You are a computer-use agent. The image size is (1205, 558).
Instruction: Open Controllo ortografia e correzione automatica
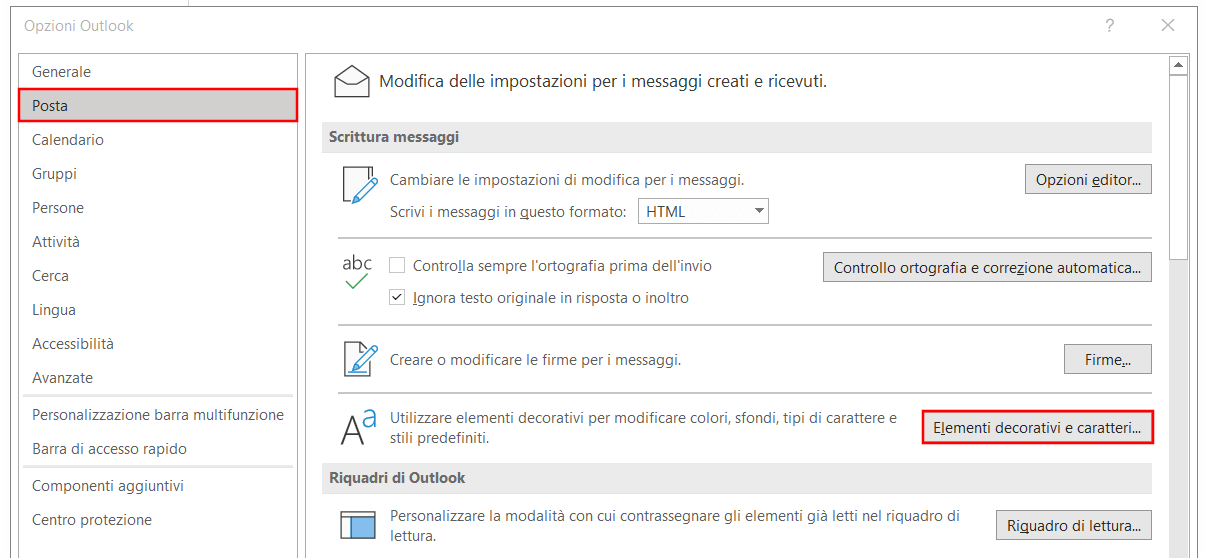tap(987, 268)
